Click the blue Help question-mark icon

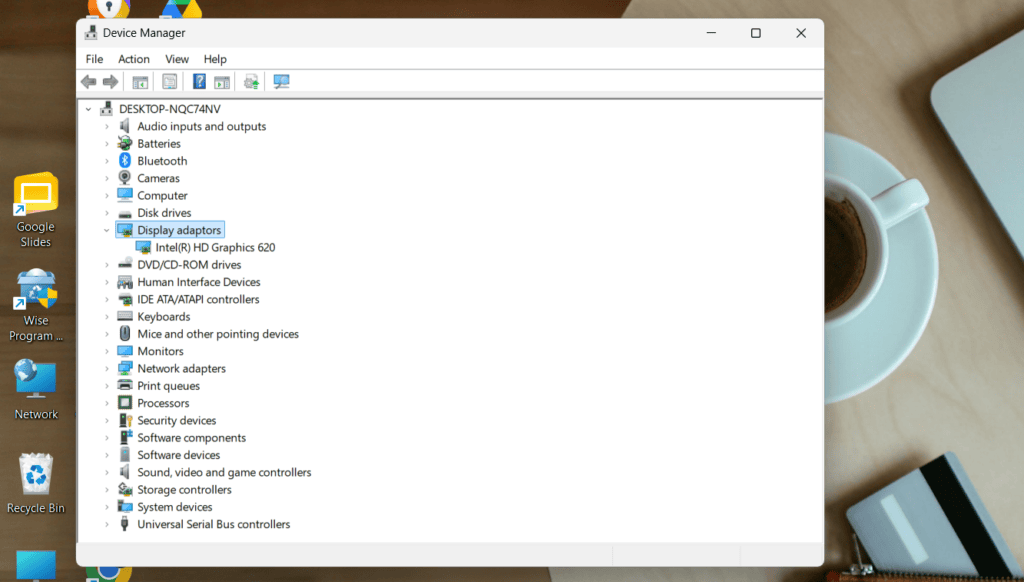point(199,82)
